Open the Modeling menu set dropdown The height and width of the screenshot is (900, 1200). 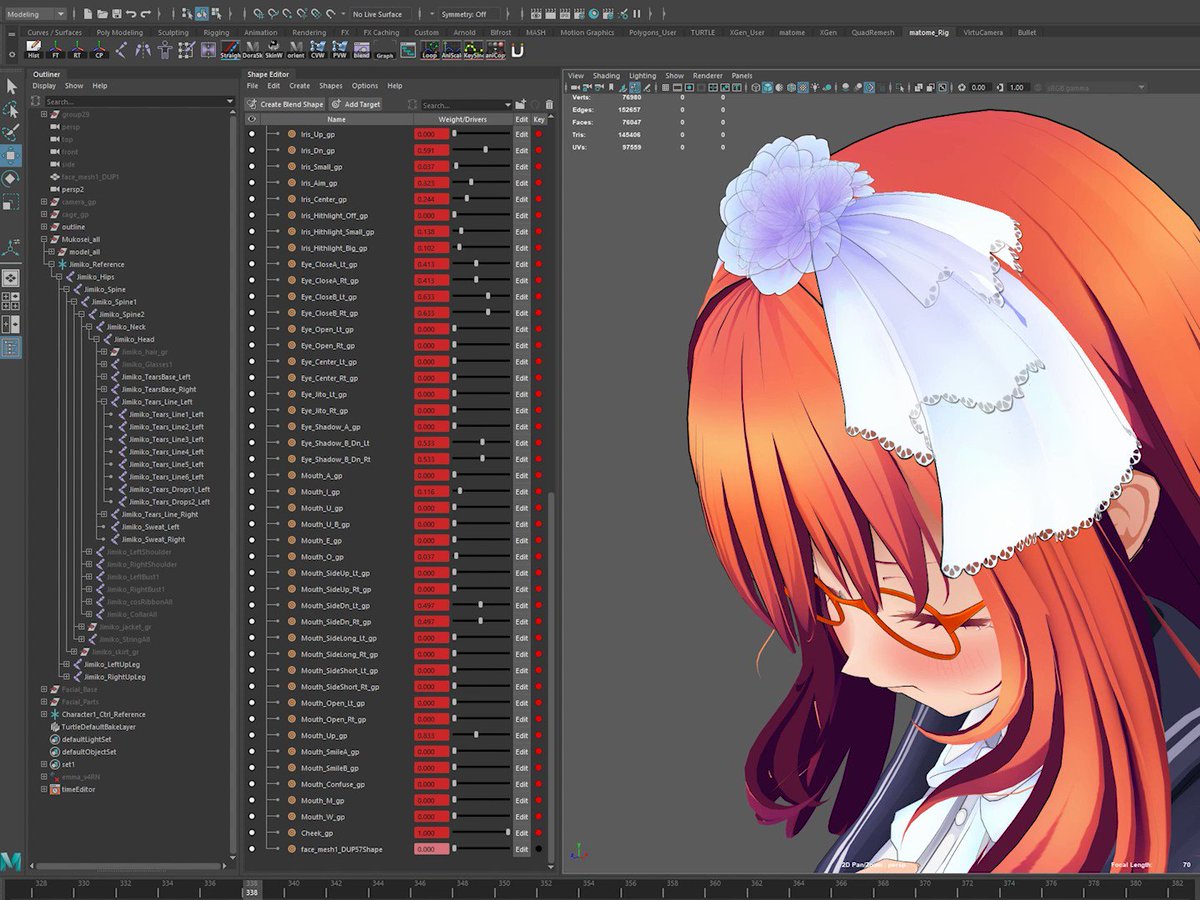(35, 14)
